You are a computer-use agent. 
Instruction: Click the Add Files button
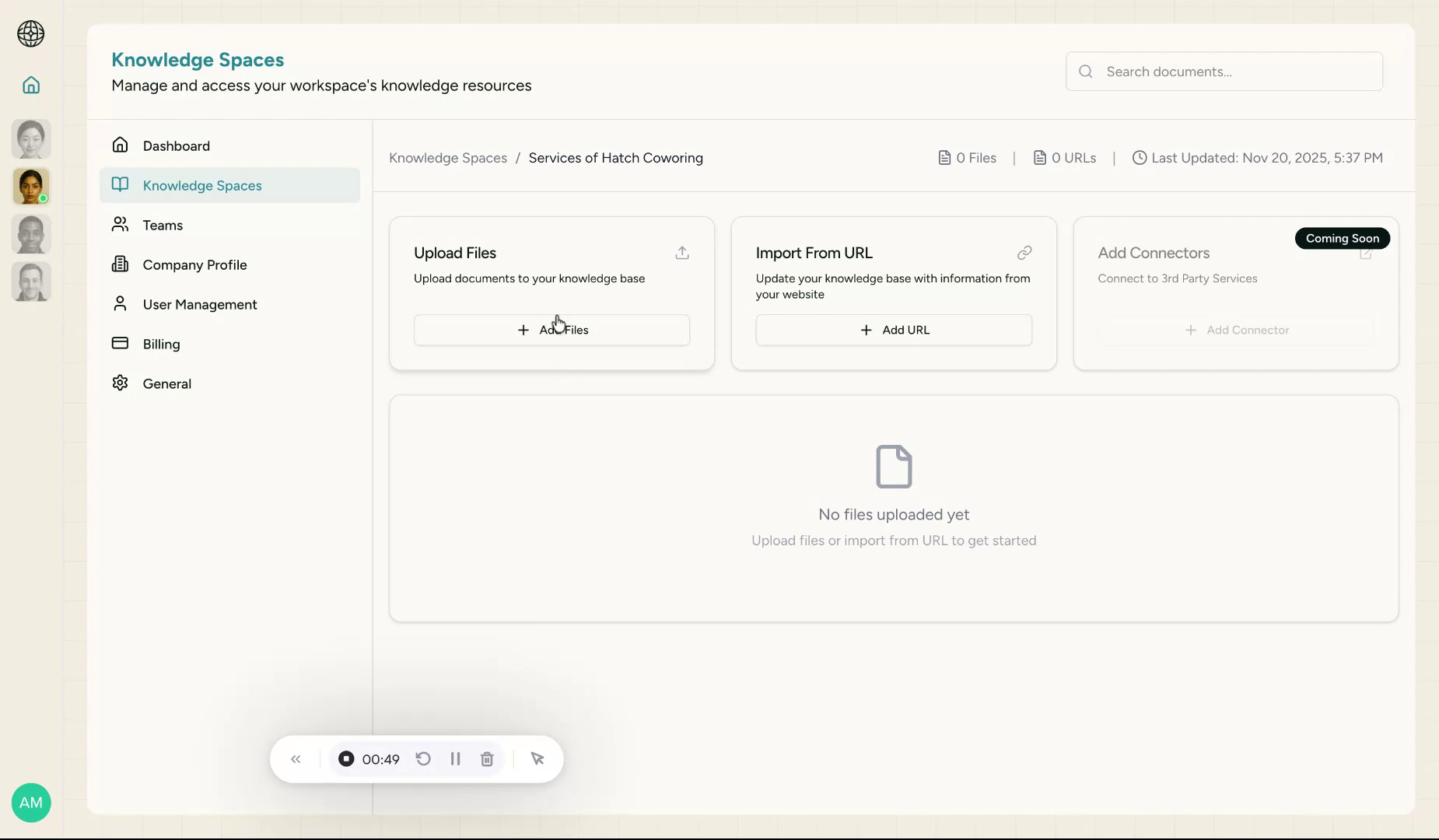coord(551,330)
